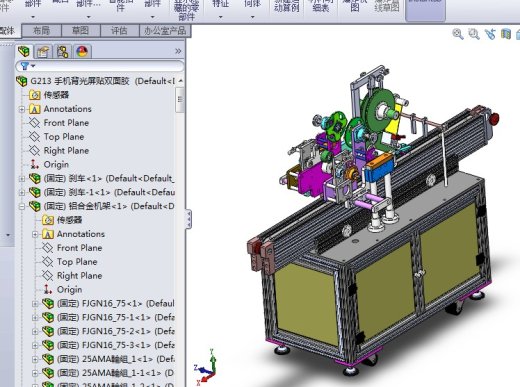The image size is (520, 387).
Task: Click the tree scrollbar thumb
Action: tap(180, 100)
